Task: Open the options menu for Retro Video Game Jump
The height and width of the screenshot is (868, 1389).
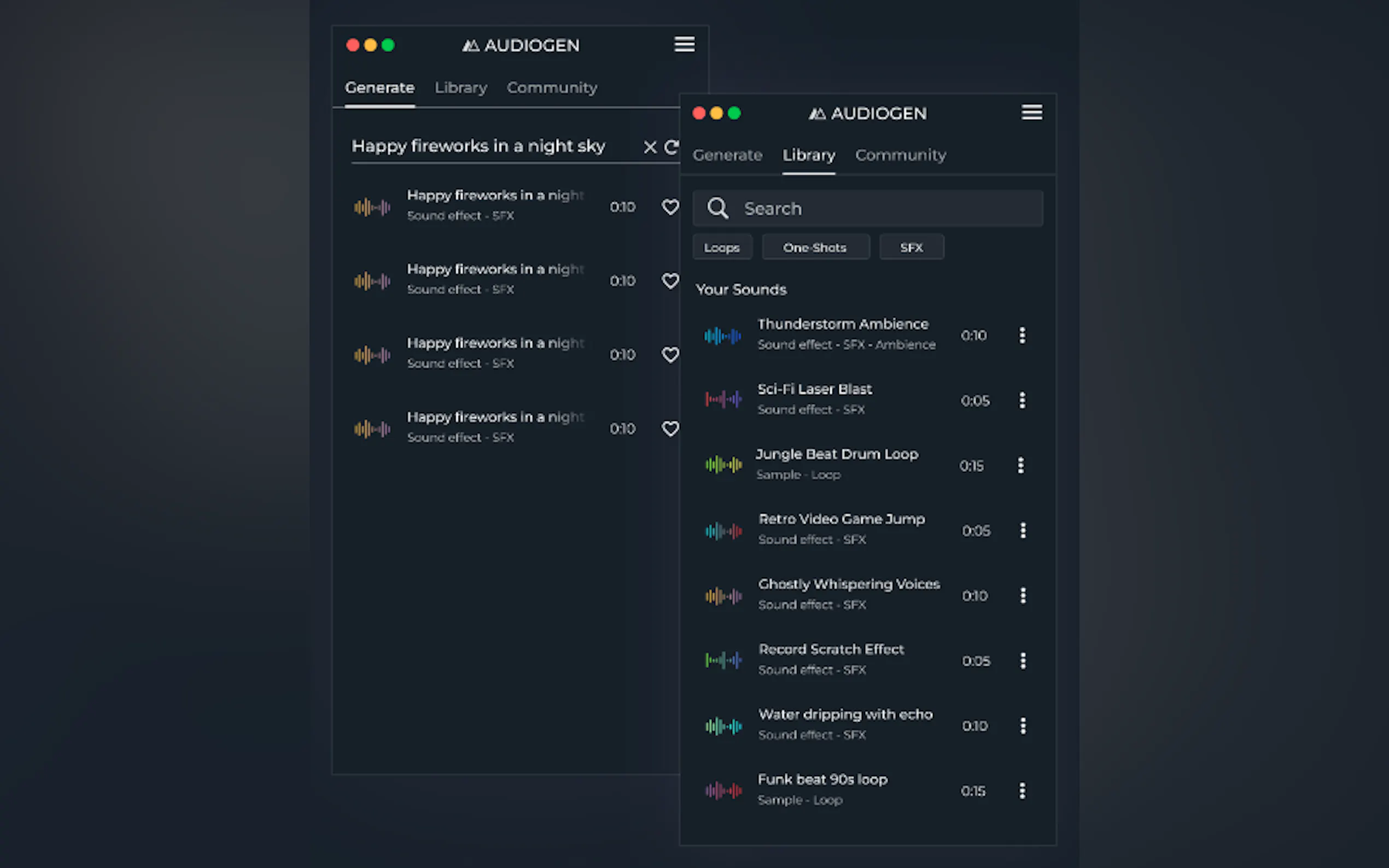Action: (x=1023, y=530)
